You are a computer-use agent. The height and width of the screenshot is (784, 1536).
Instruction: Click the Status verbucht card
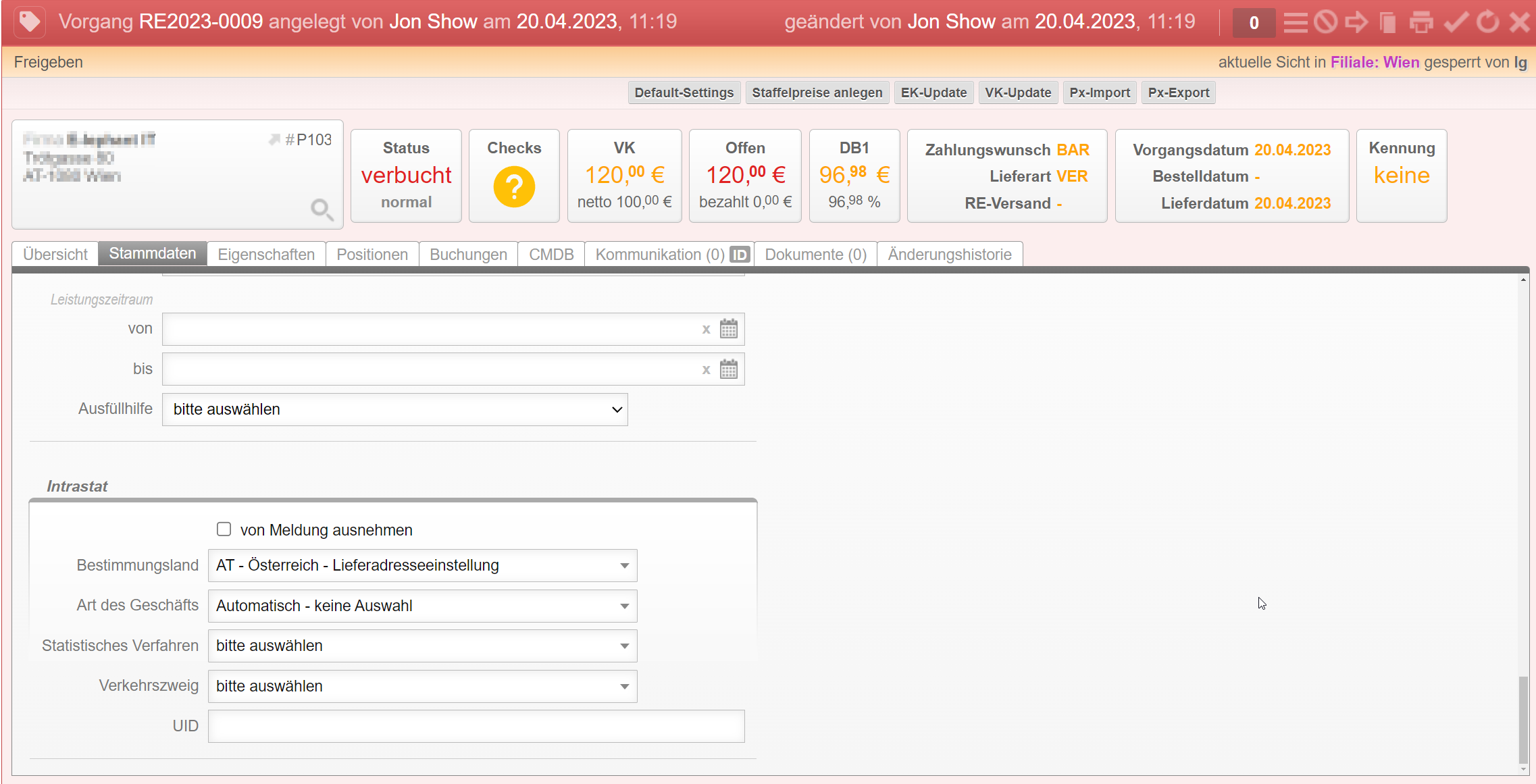[x=406, y=176]
